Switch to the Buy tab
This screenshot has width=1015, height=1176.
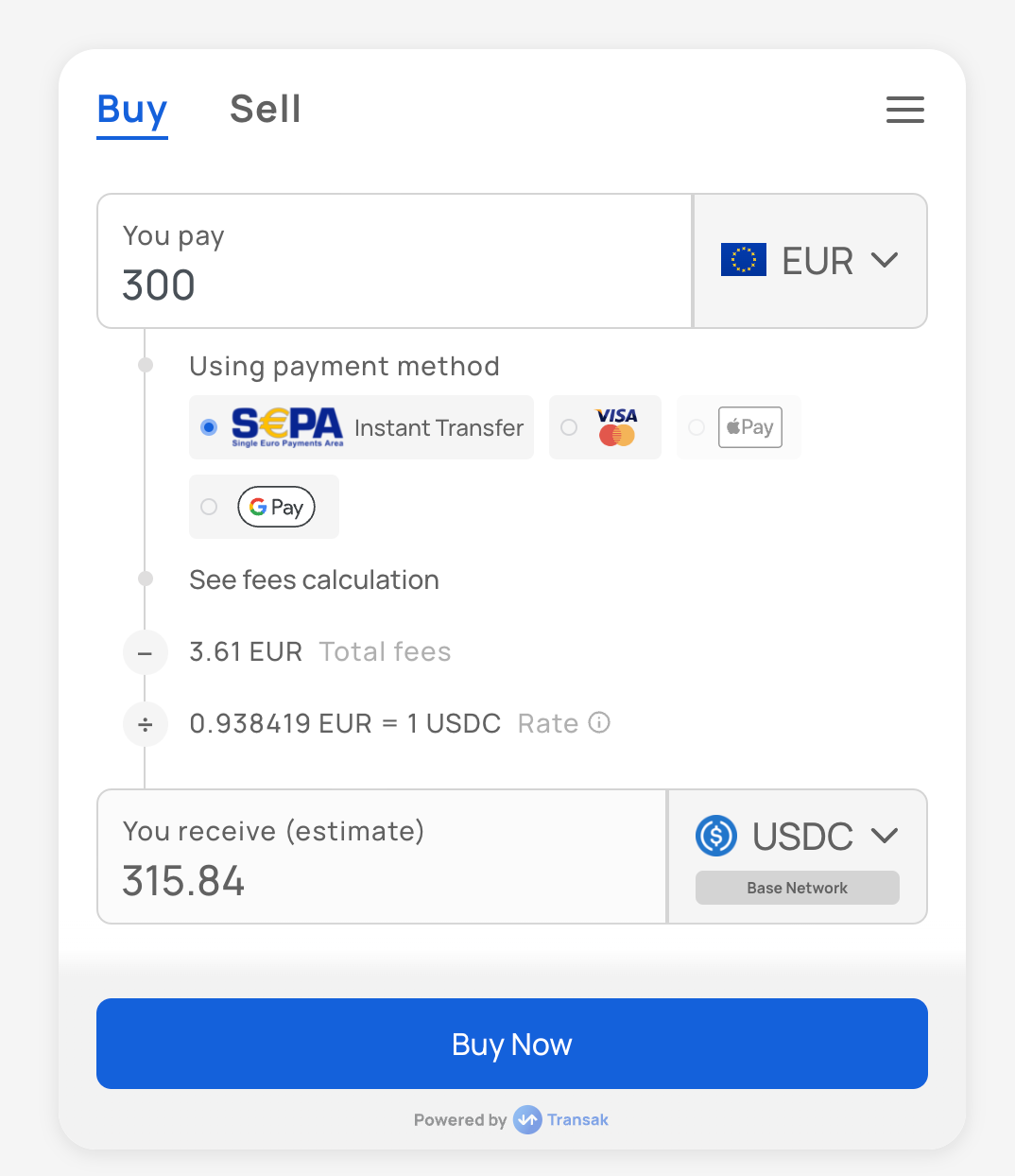click(x=132, y=110)
